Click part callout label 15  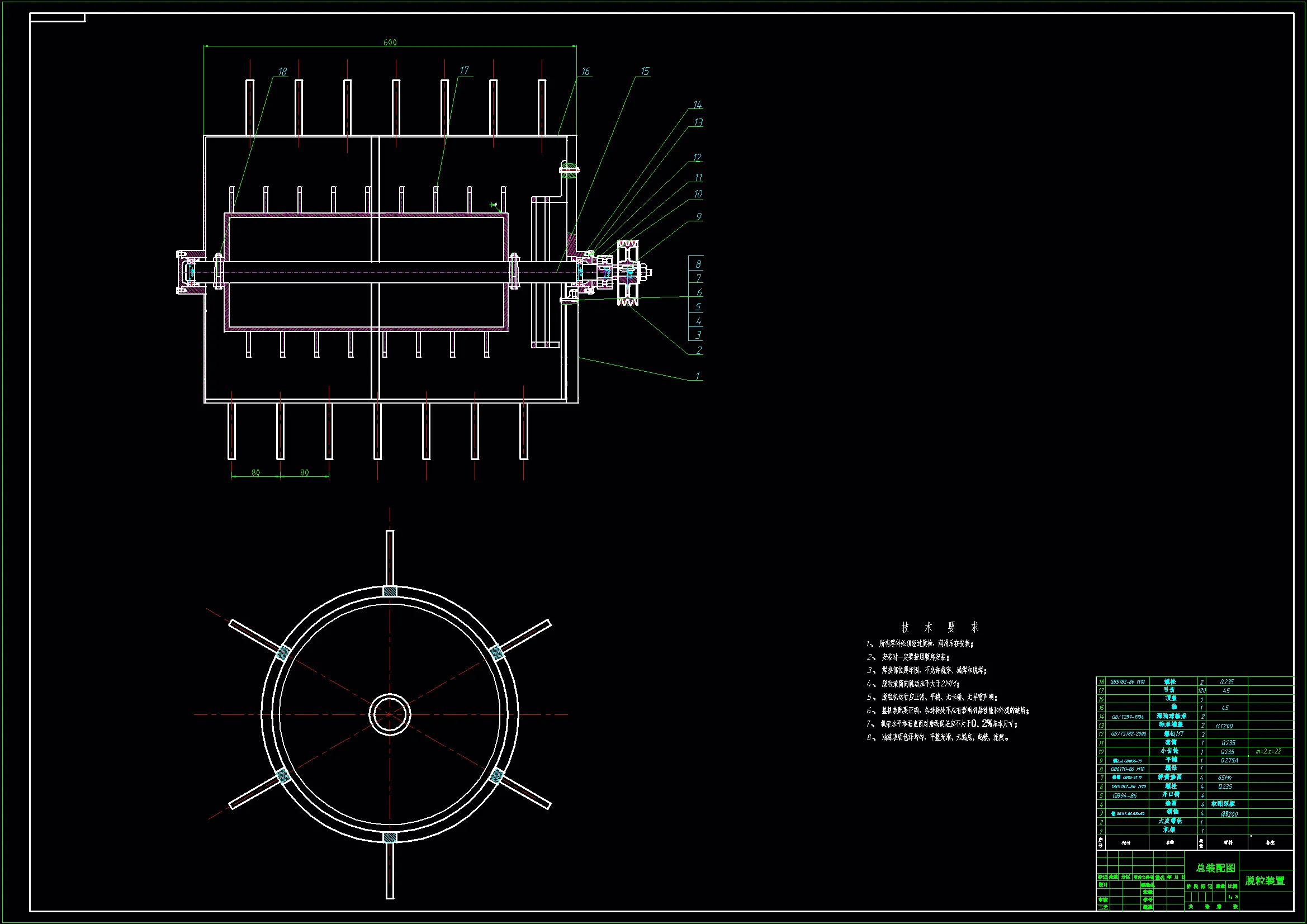click(x=645, y=71)
